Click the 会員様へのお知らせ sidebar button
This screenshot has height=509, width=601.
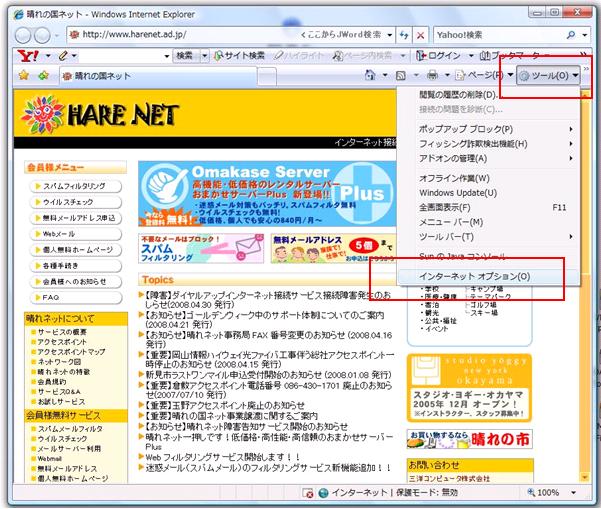click(x=76, y=282)
